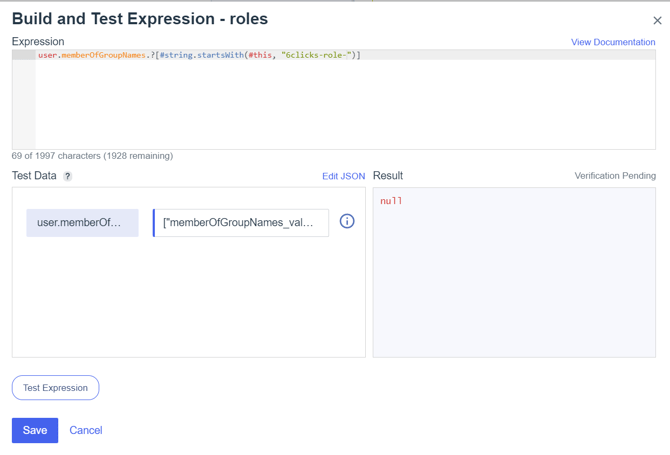Click the Result section heading
670x455 pixels.
pos(388,176)
